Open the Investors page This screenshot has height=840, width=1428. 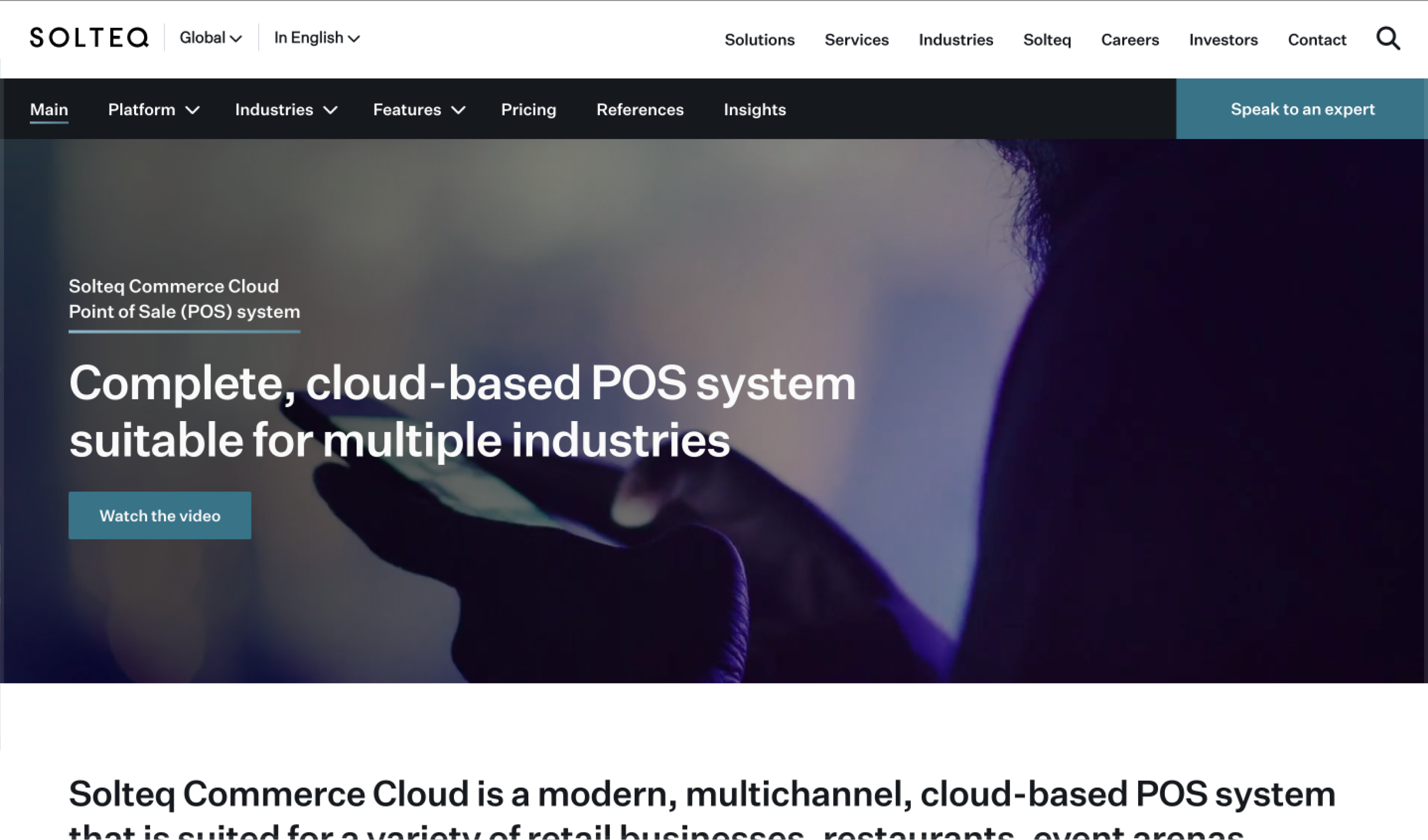click(1223, 40)
